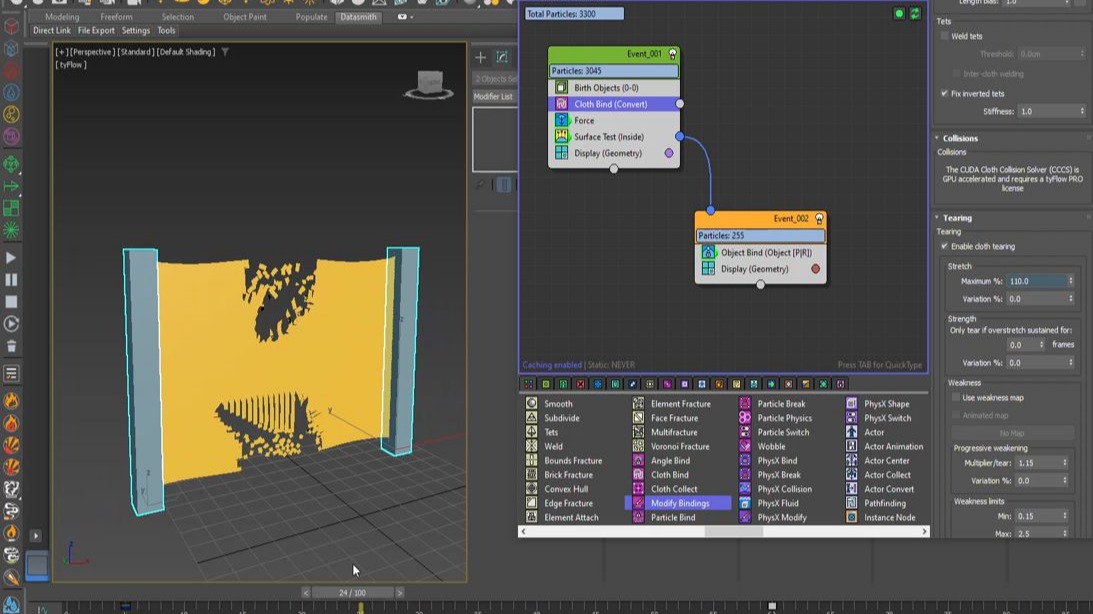Select the Particle Physics operator icon
This screenshot has height=614, width=1093.
point(744,417)
